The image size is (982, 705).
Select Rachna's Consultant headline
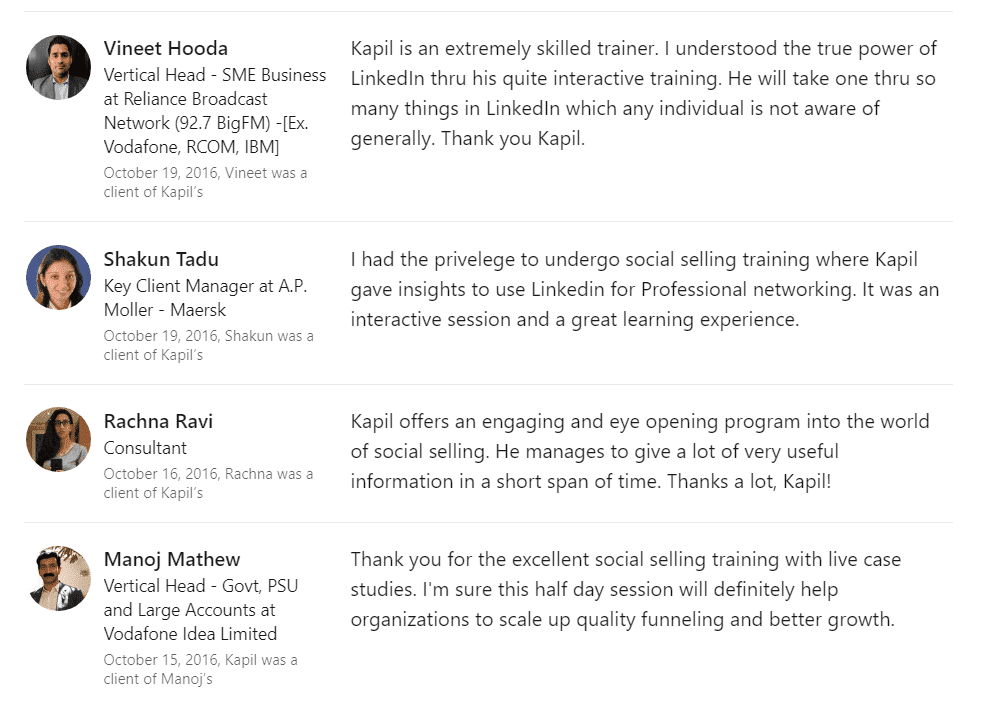point(145,448)
